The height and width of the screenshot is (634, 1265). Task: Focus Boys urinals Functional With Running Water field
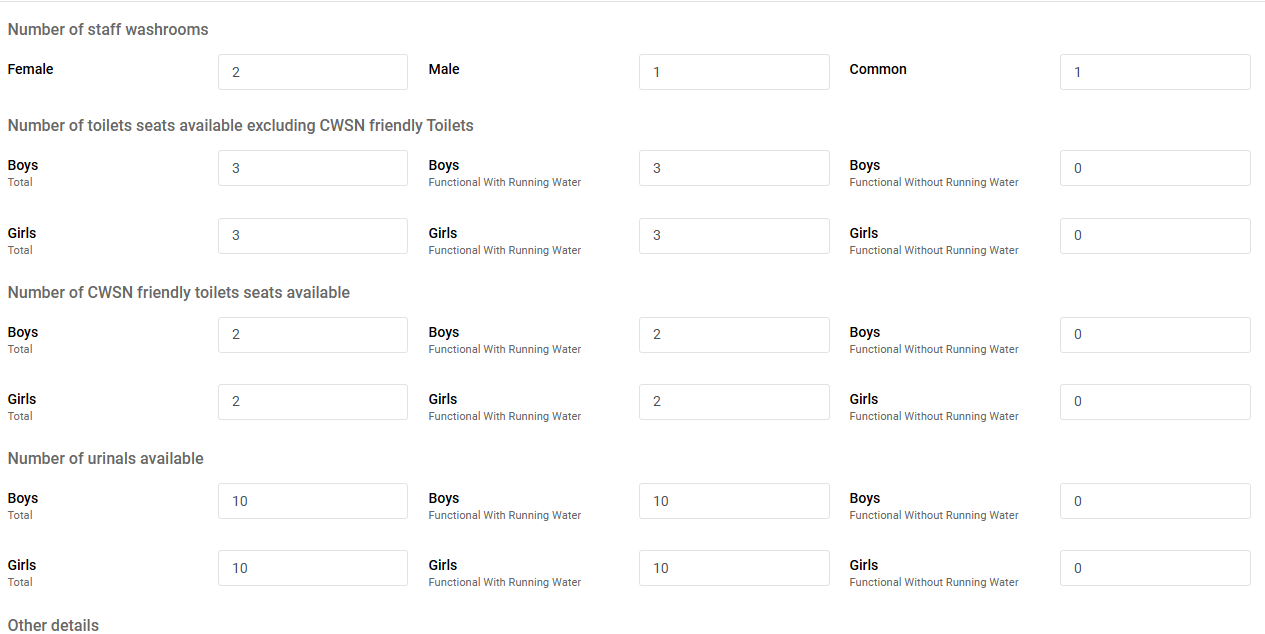733,501
